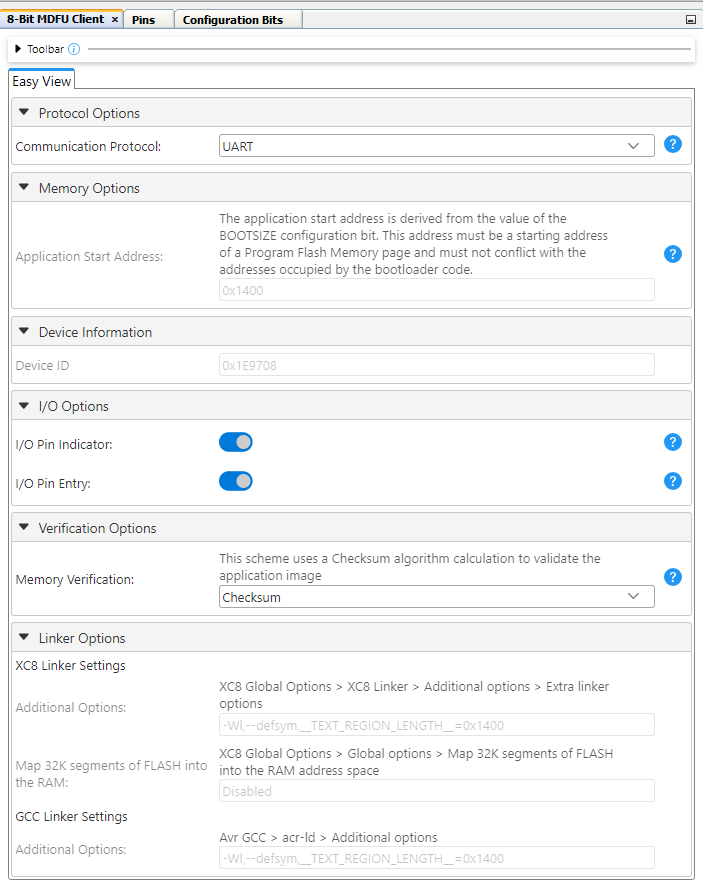Toggle the I/O Pin Entry switch
This screenshot has height=891, width=703.
coord(236,481)
